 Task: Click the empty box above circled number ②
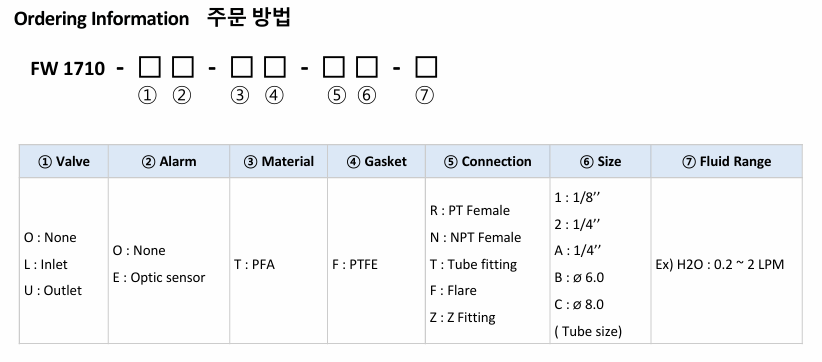tap(183, 68)
